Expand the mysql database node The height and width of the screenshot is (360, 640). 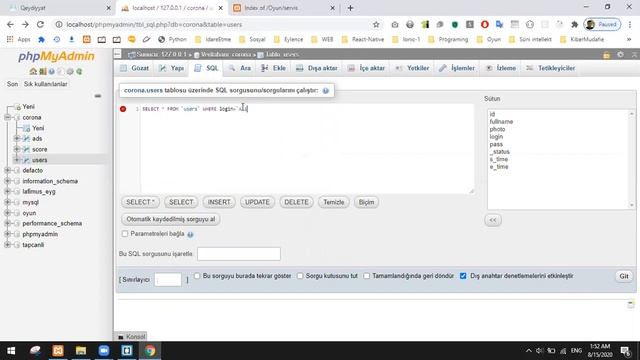coord(7,202)
